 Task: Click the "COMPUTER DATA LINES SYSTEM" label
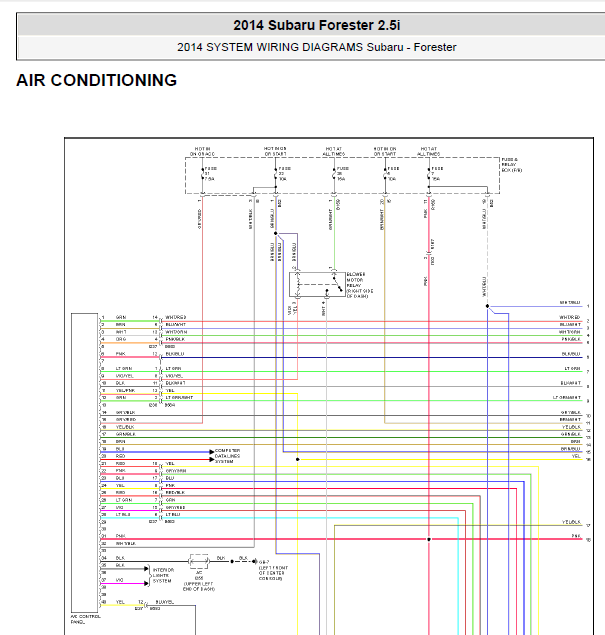[x=227, y=456]
